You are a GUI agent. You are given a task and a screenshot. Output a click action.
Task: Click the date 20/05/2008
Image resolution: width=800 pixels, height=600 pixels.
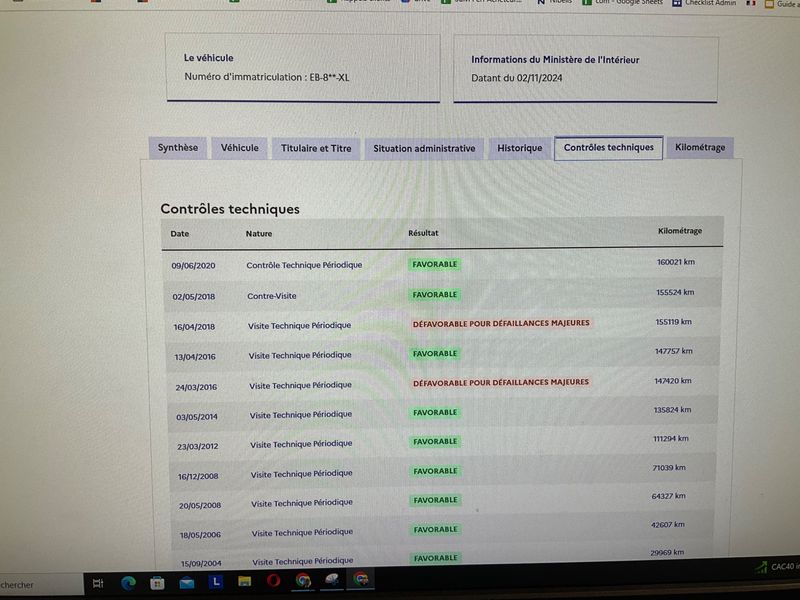click(x=200, y=506)
